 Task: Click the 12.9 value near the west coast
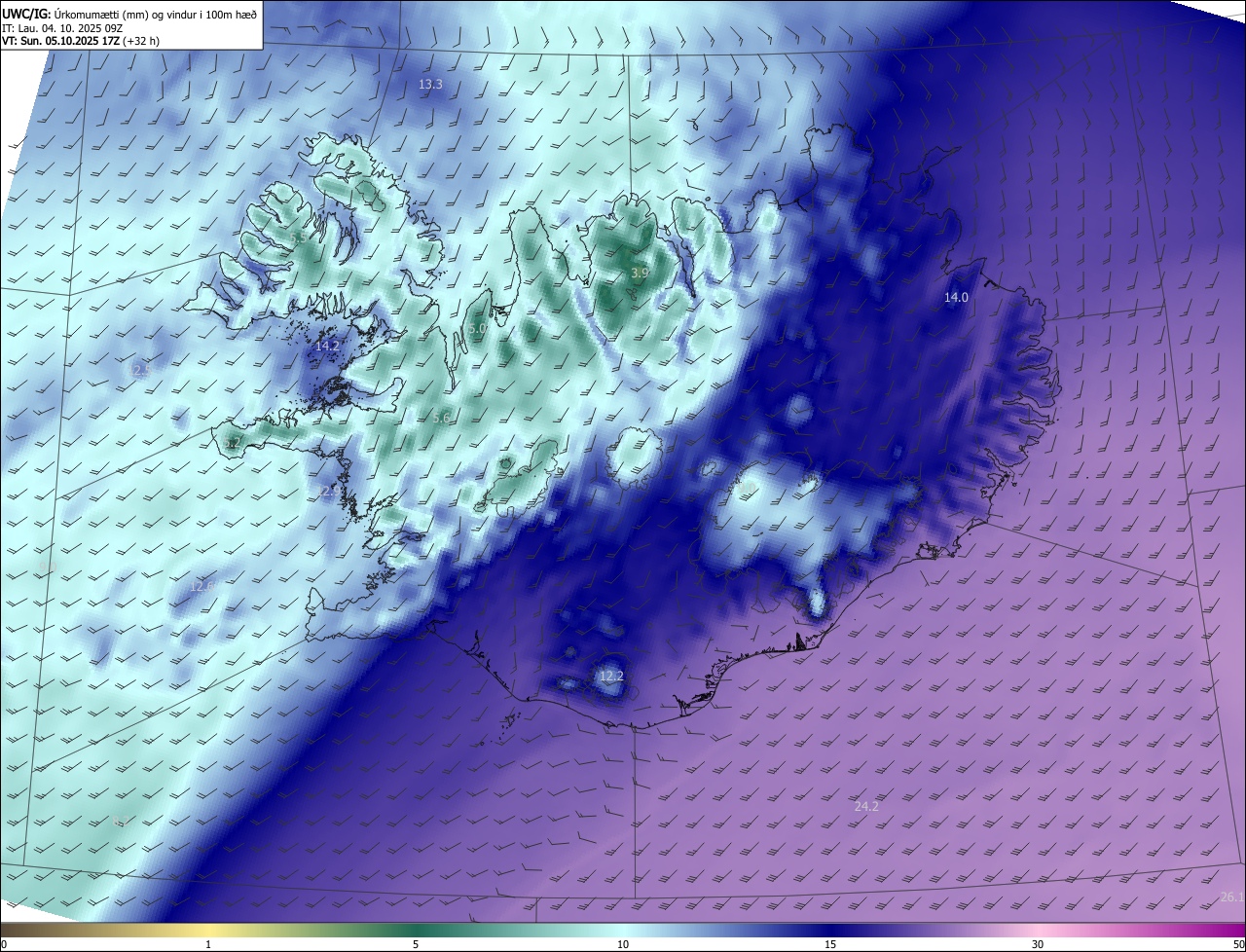[x=329, y=493]
